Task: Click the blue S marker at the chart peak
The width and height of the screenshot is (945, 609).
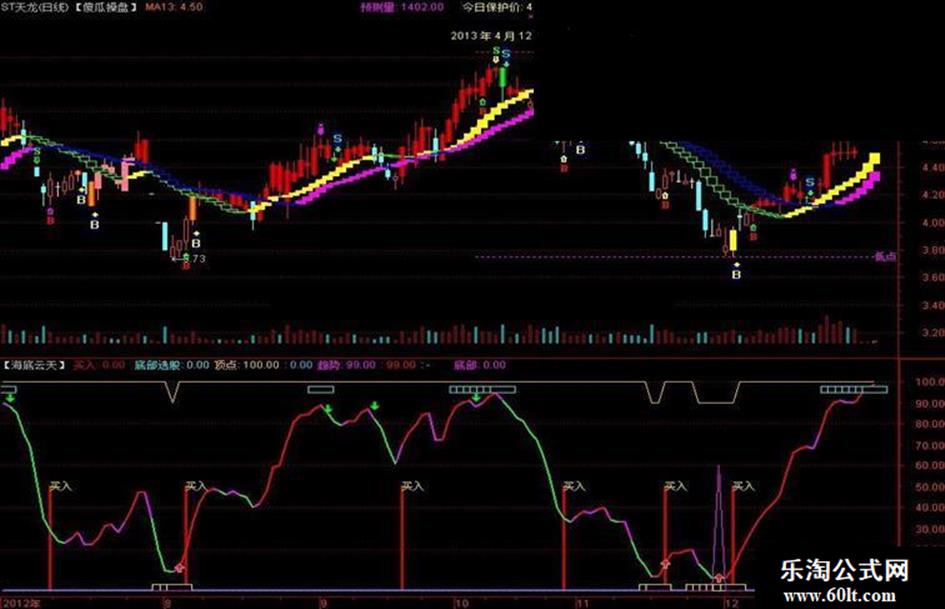Action: tap(506, 54)
